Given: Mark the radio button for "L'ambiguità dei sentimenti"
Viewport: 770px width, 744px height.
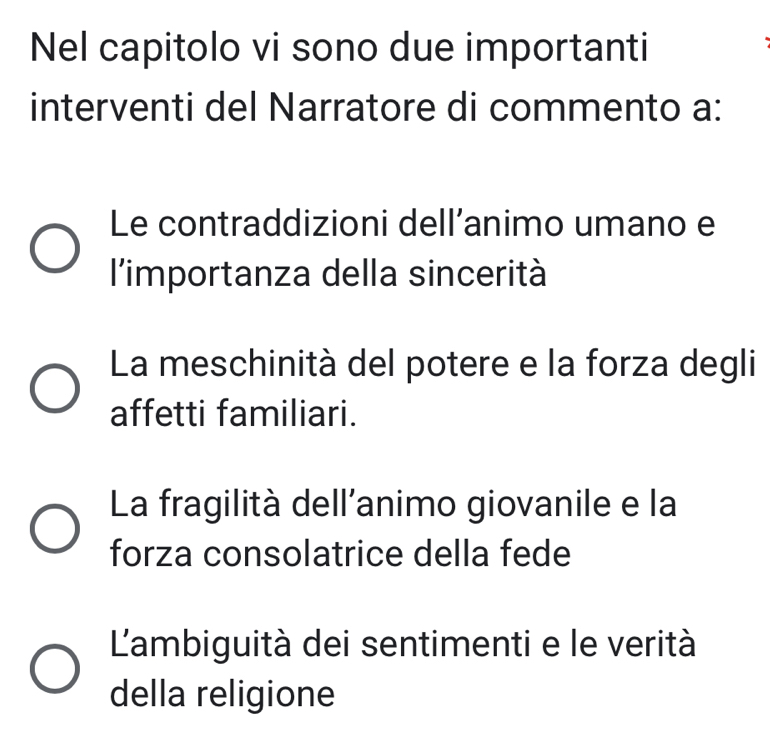Looking at the screenshot, I should click(54, 669).
